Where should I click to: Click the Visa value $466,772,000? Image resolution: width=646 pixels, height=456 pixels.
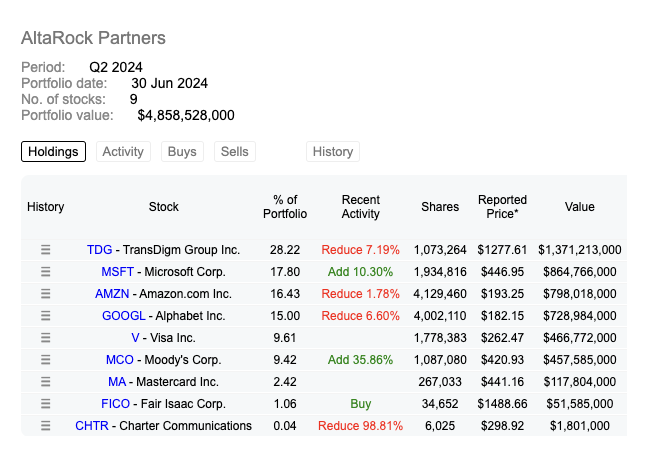(580, 338)
